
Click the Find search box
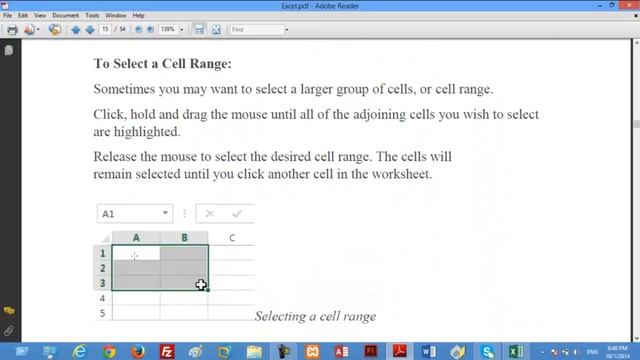click(x=256, y=29)
